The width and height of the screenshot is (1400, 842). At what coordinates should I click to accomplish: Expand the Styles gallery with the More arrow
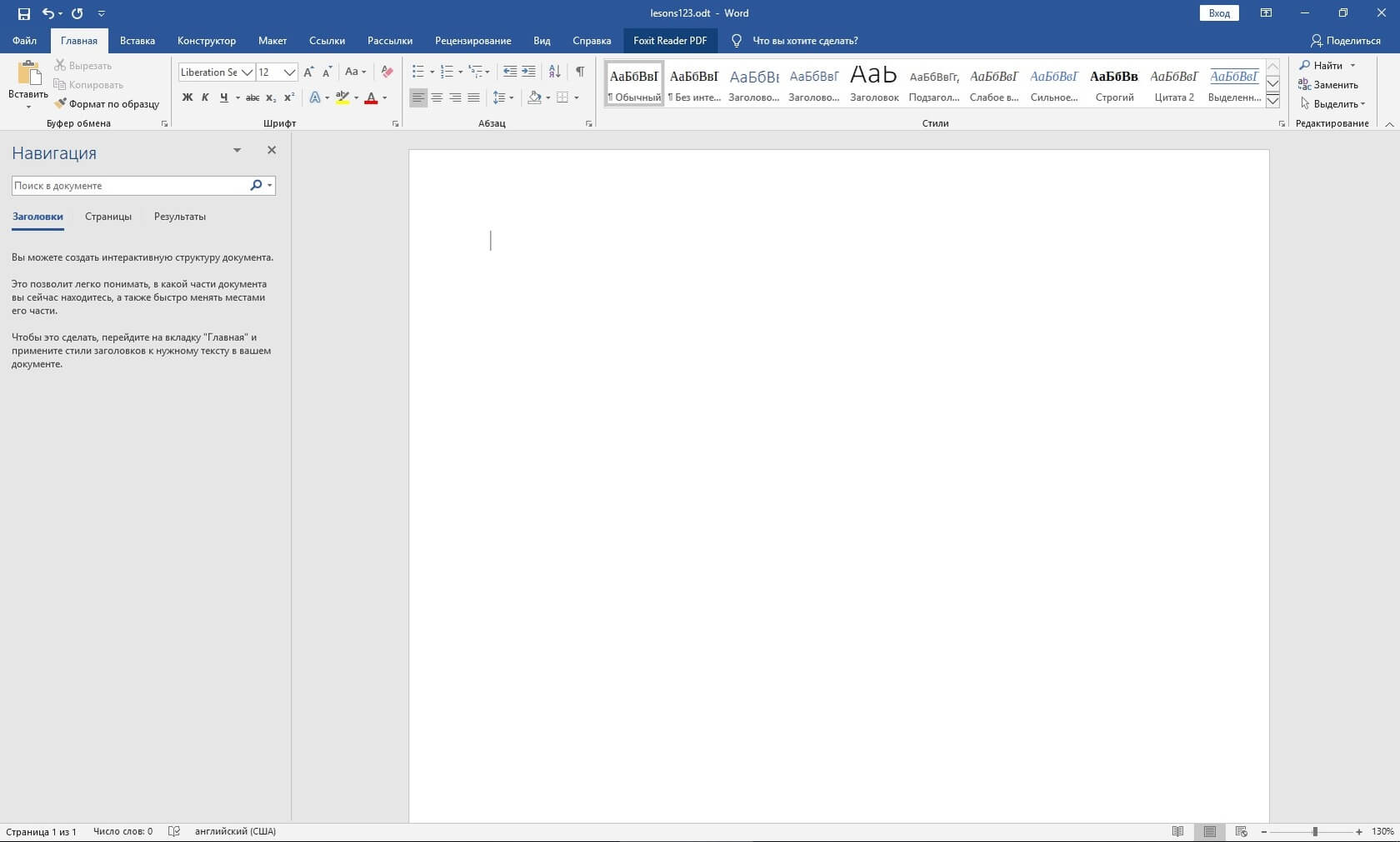click(x=1272, y=101)
